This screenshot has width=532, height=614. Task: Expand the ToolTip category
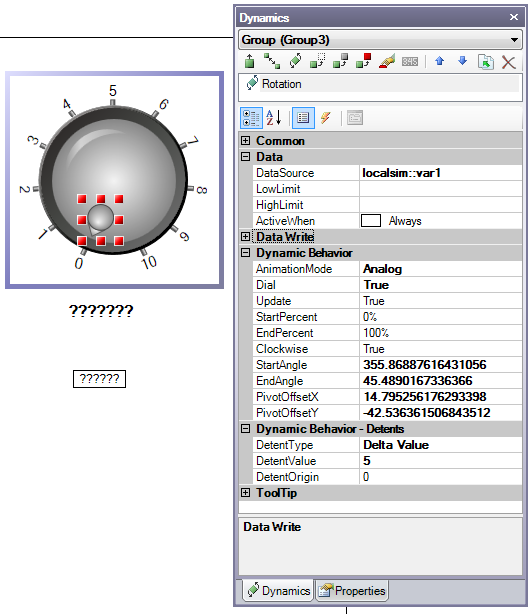(x=245, y=493)
